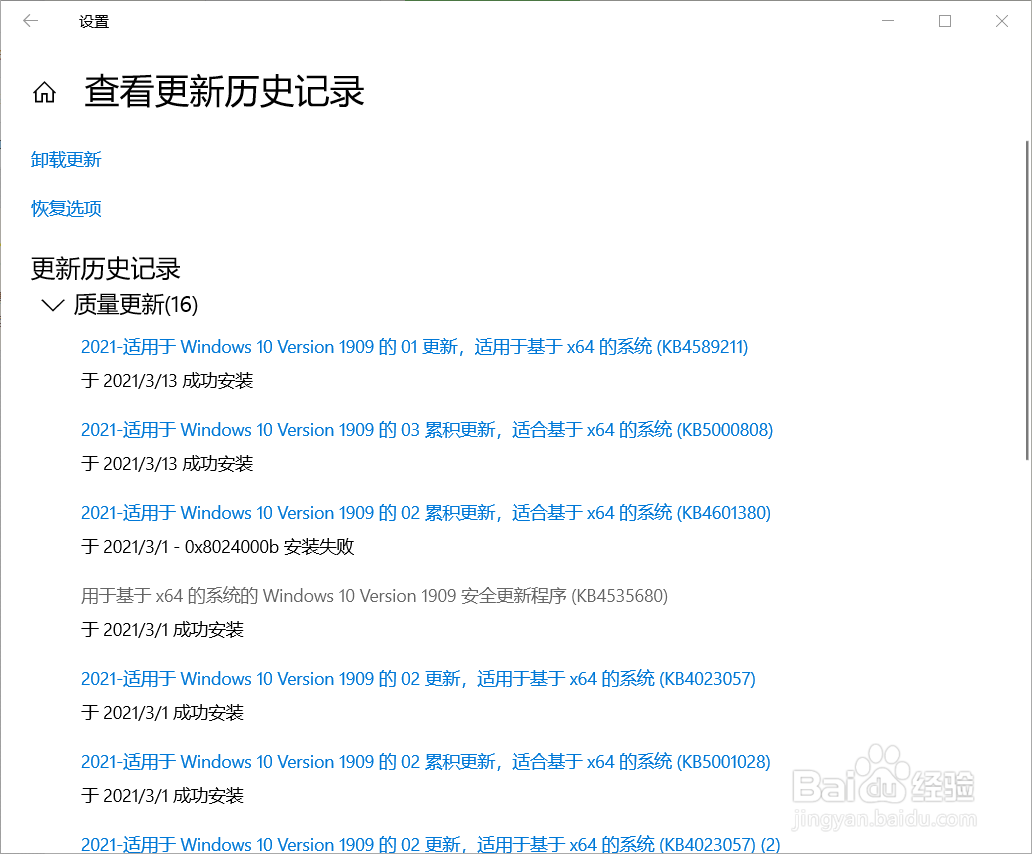This screenshot has width=1032, height=854.
Task: Open the KB4601380 cumulative update link
Action: [x=426, y=513]
